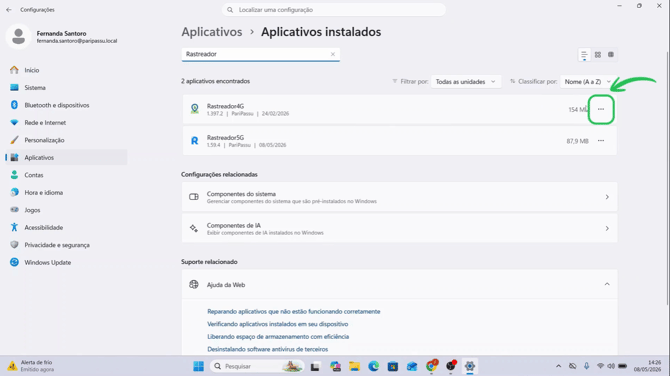The image size is (670, 376).
Task: Open Microsoft Store from the taskbar
Action: (x=393, y=366)
